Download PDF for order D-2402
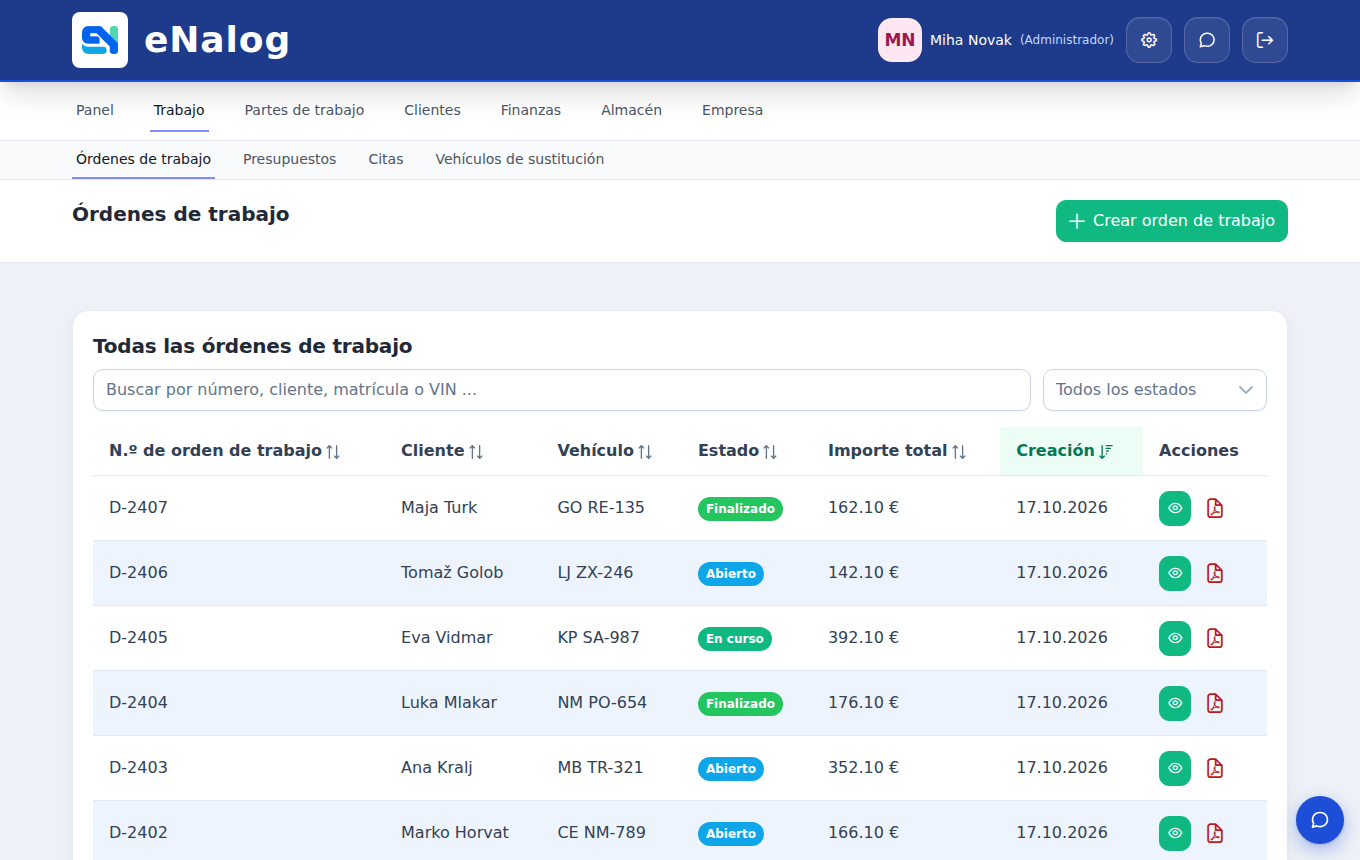This screenshot has height=860, width=1360. tap(1215, 833)
